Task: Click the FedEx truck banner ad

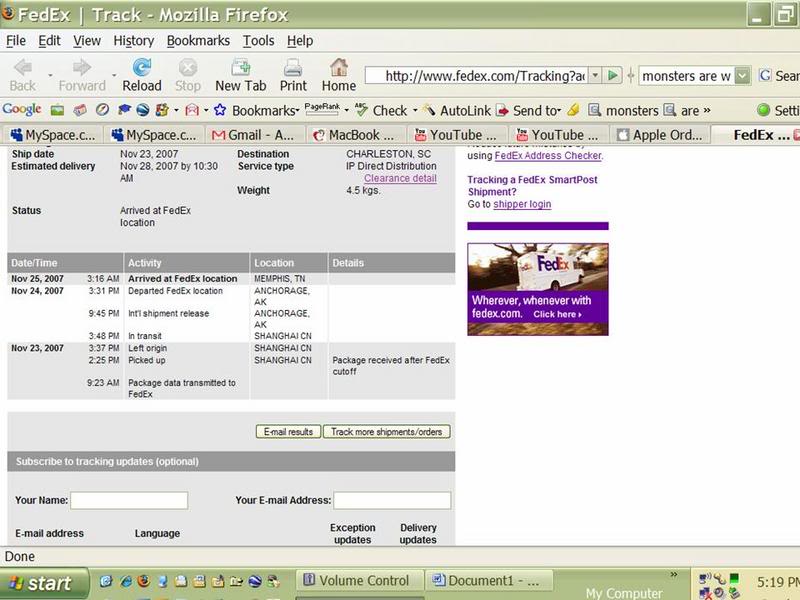Action: click(x=538, y=289)
